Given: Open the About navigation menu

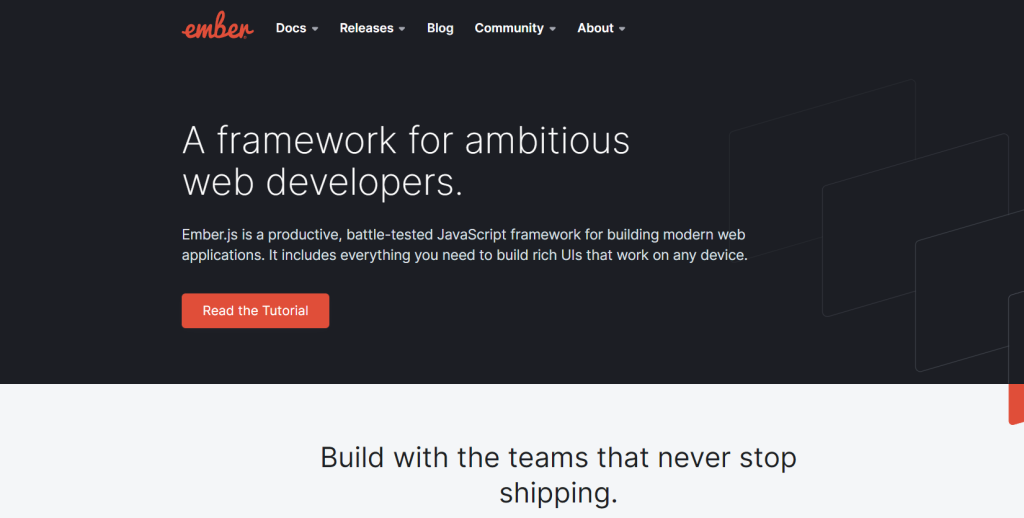Looking at the screenshot, I should coord(595,28).
